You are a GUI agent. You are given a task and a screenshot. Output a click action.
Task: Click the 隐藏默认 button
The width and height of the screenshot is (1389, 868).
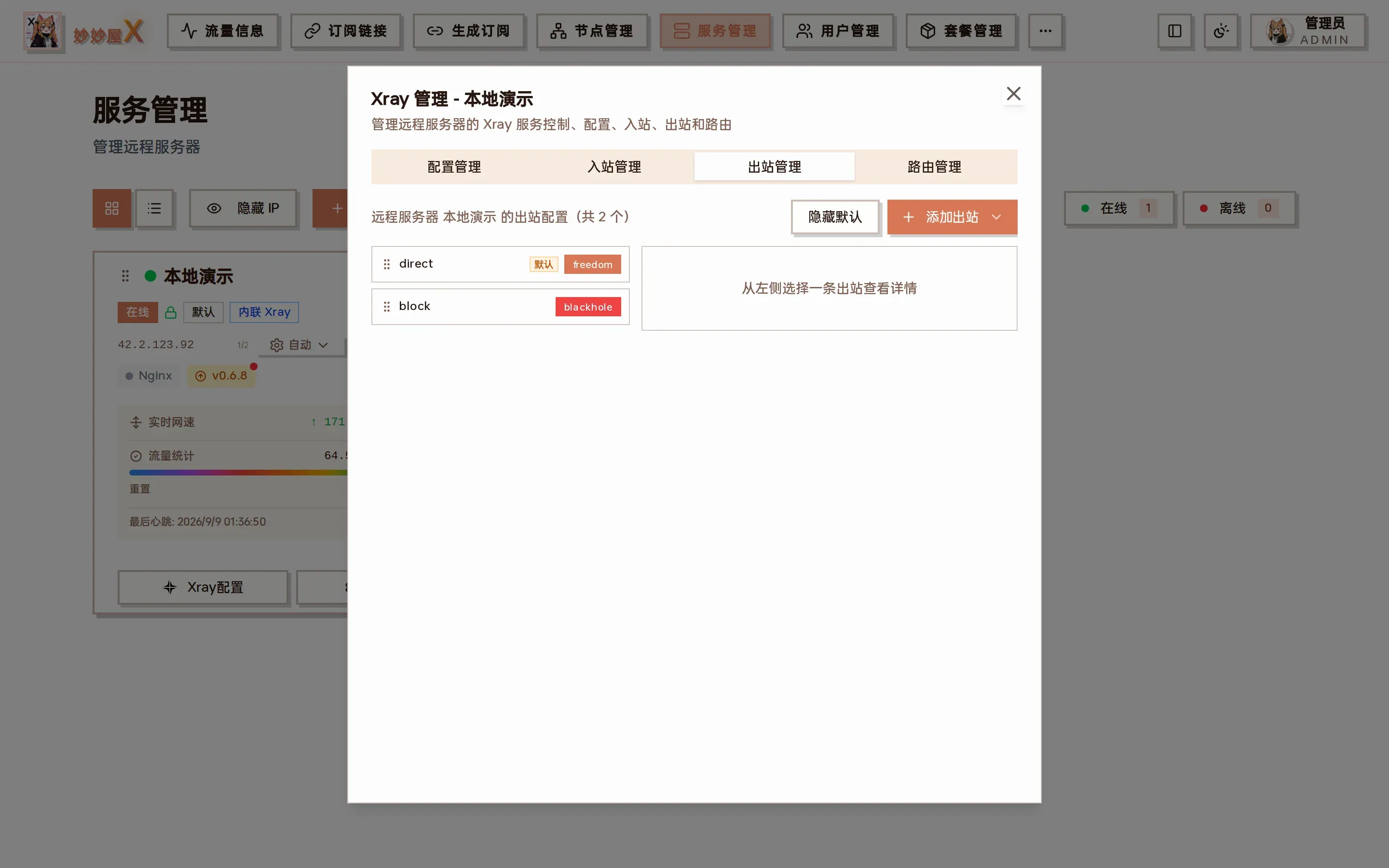[835, 217]
